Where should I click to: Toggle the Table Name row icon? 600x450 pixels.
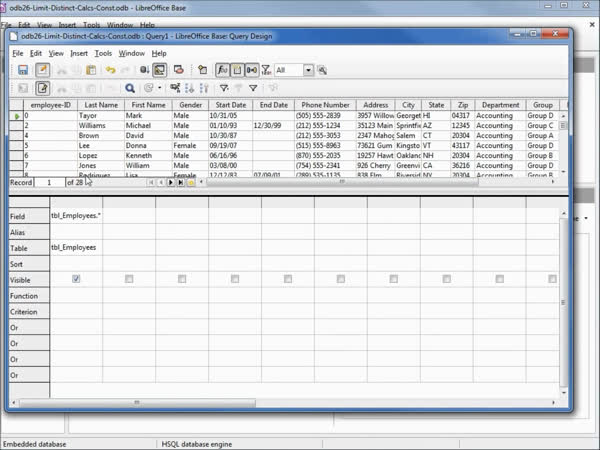(237, 70)
